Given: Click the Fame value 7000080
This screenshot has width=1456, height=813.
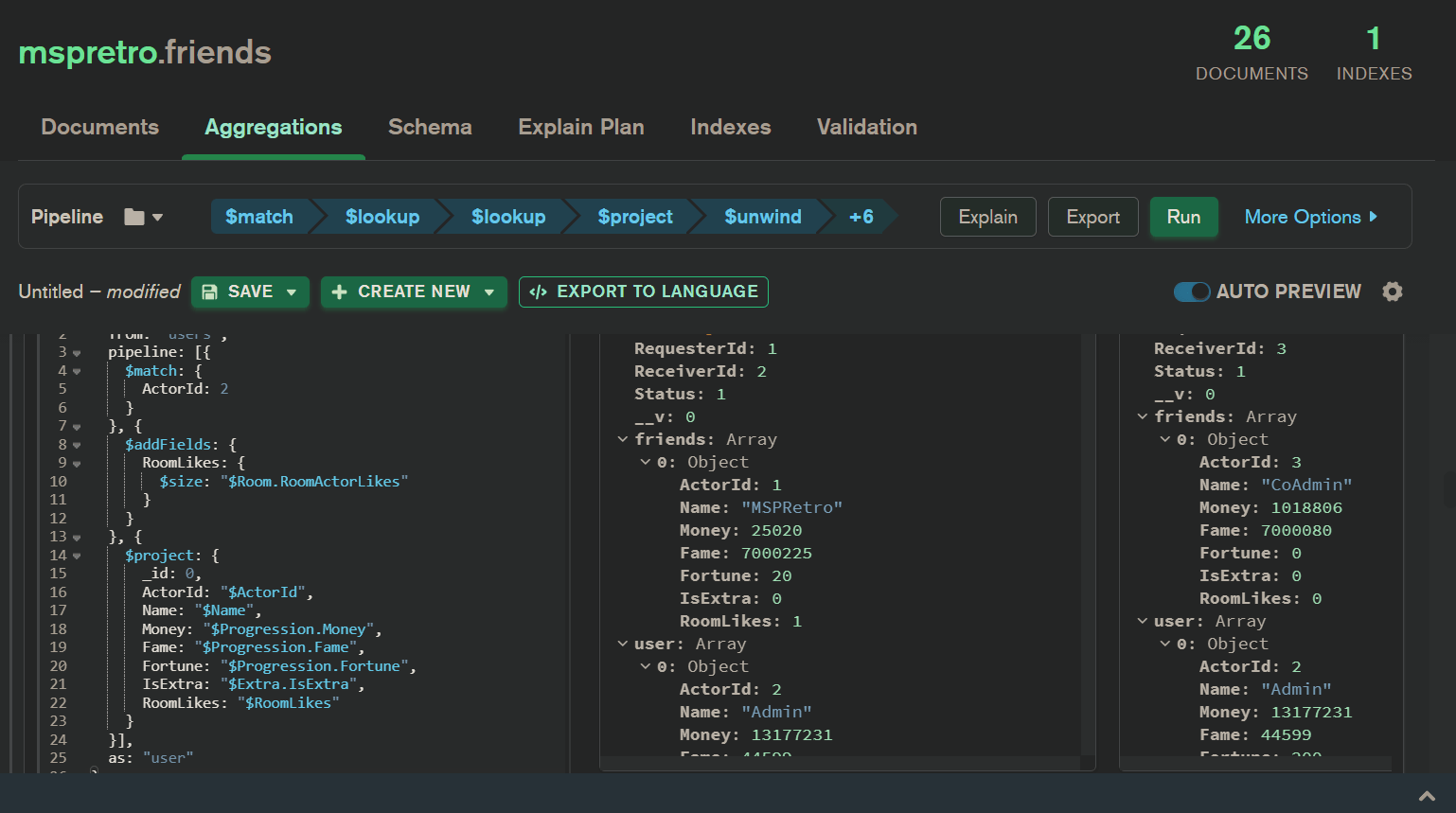Looking at the screenshot, I should (x=1296, y=531).
